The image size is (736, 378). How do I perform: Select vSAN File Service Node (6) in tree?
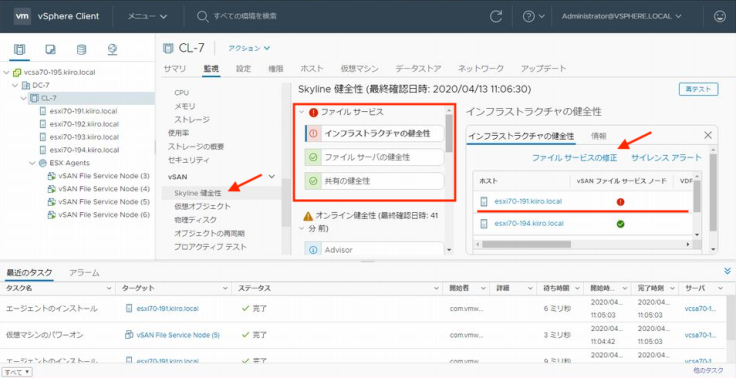point(104,215)
